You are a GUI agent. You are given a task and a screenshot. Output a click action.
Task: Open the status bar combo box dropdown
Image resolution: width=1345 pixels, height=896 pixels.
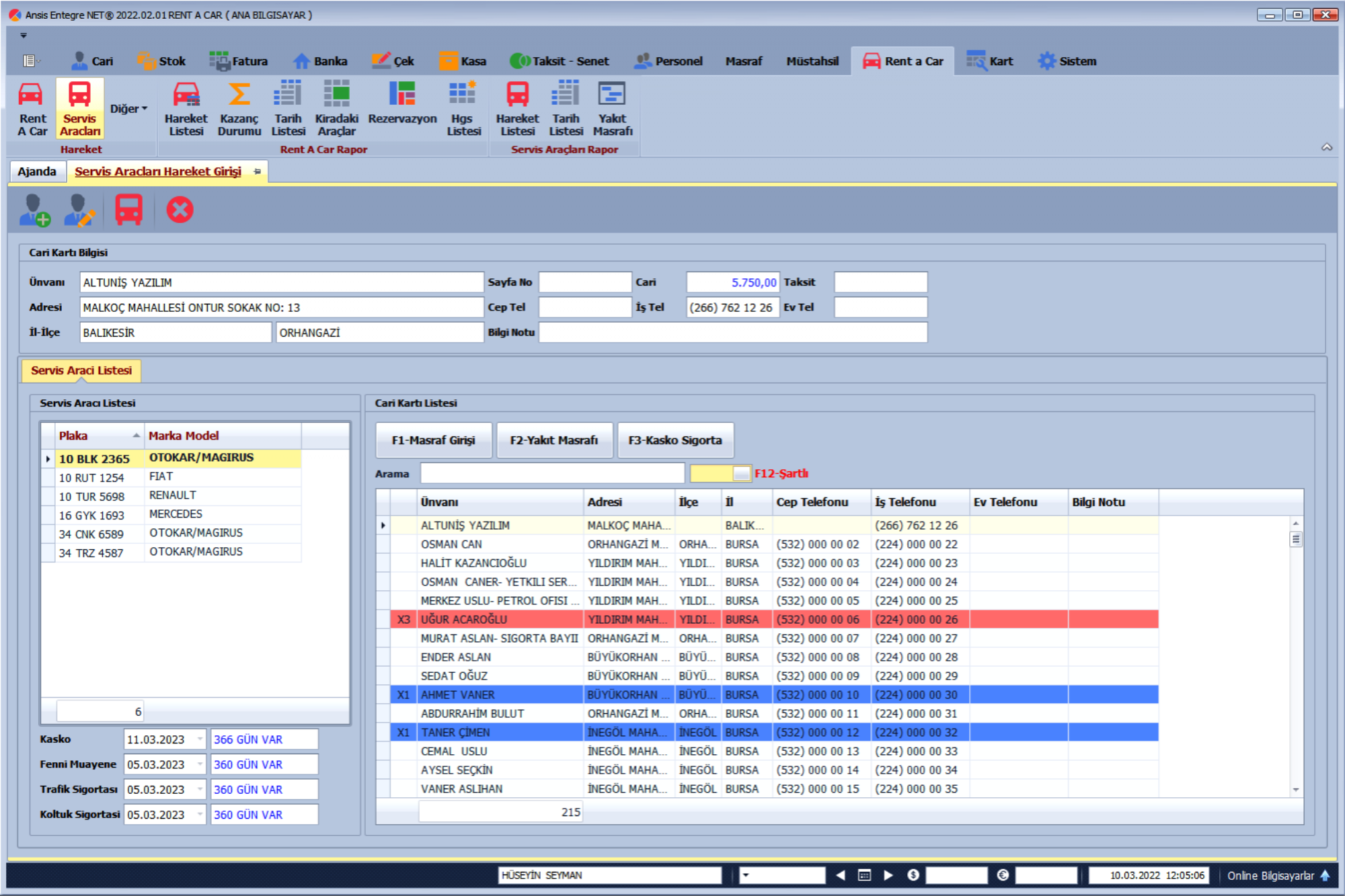point(745,875)
